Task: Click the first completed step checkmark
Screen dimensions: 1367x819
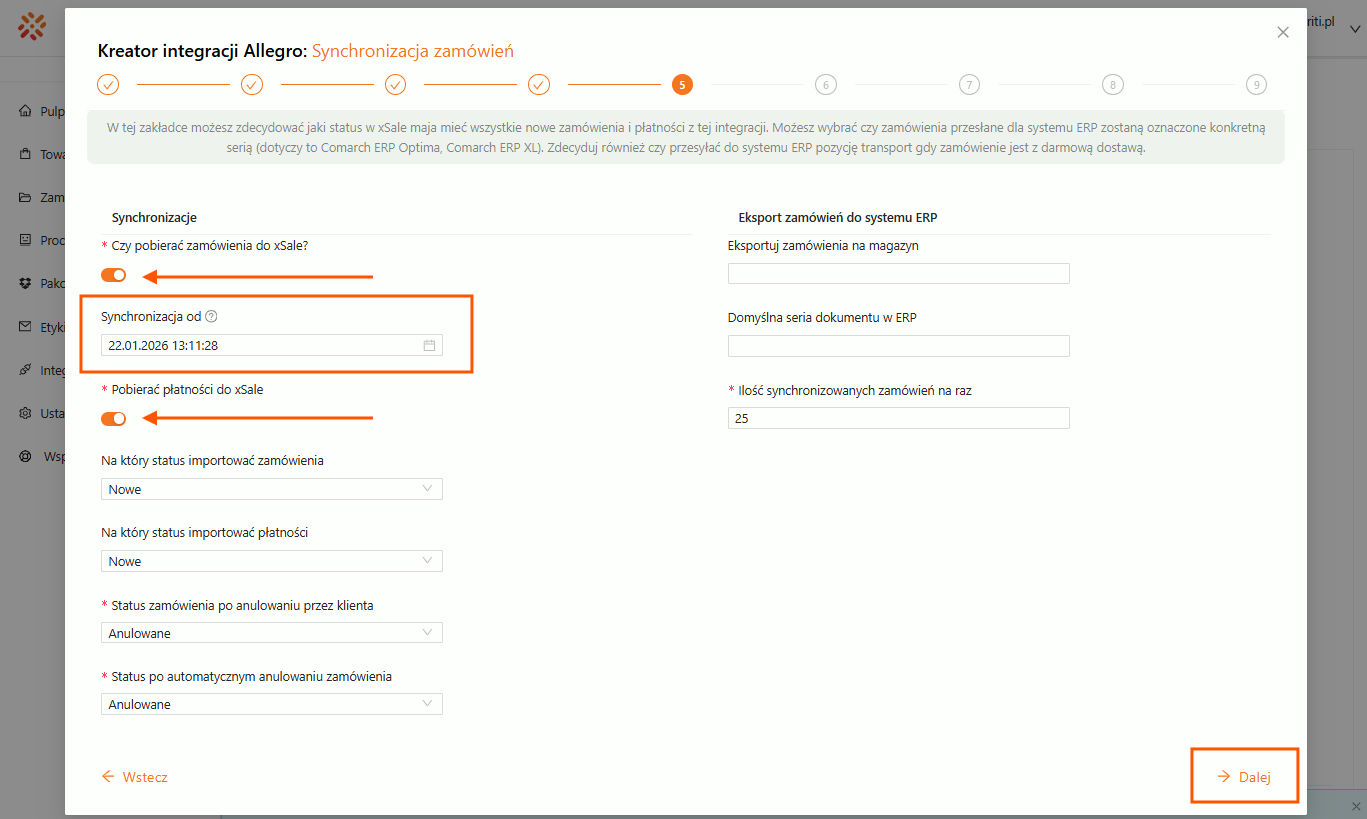Action: [x=108, y=85]
